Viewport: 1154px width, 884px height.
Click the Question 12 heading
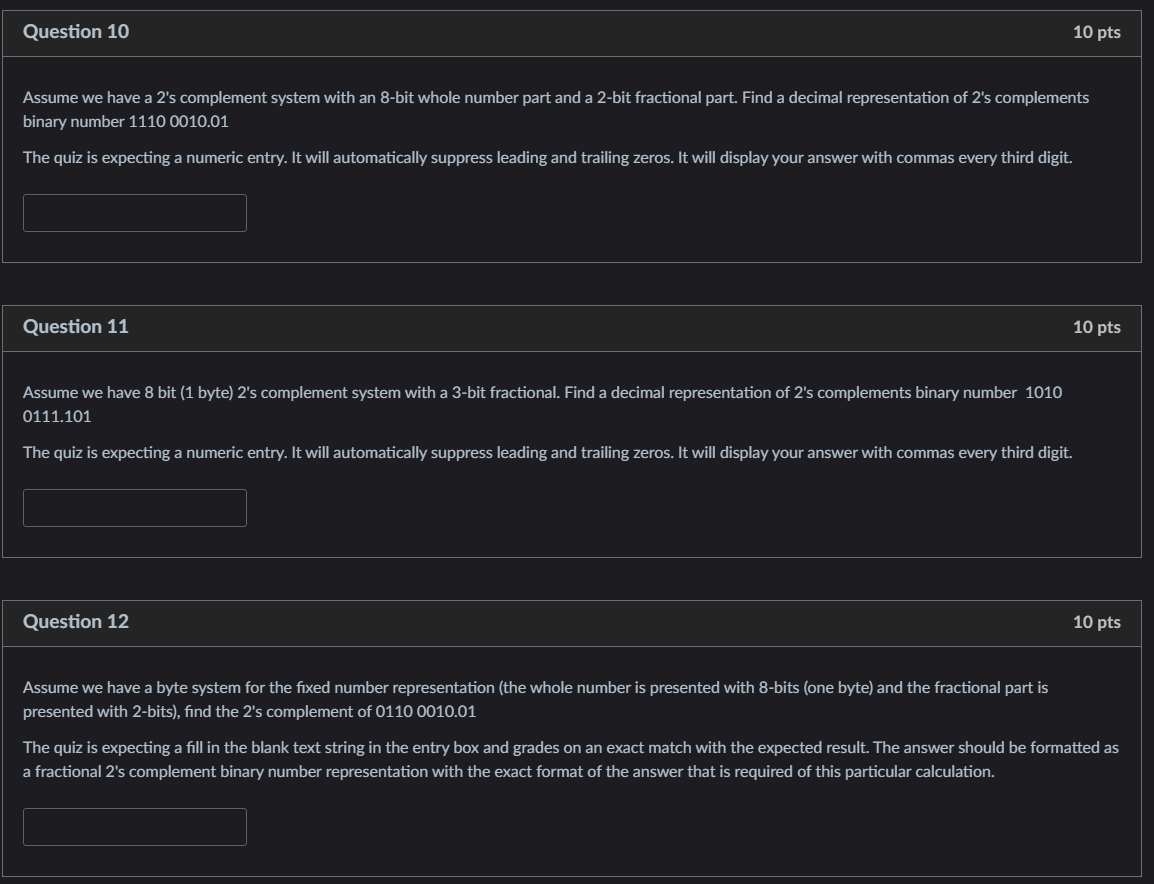point(76,622)
